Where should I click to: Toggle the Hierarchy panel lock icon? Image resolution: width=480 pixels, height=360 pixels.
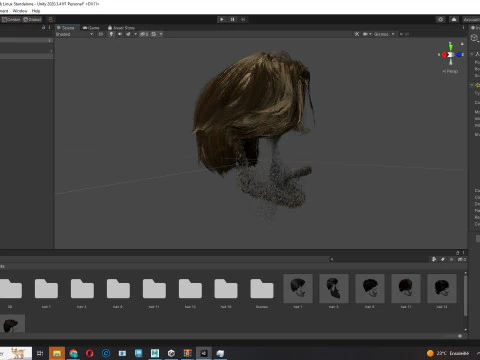pos(43,28)
